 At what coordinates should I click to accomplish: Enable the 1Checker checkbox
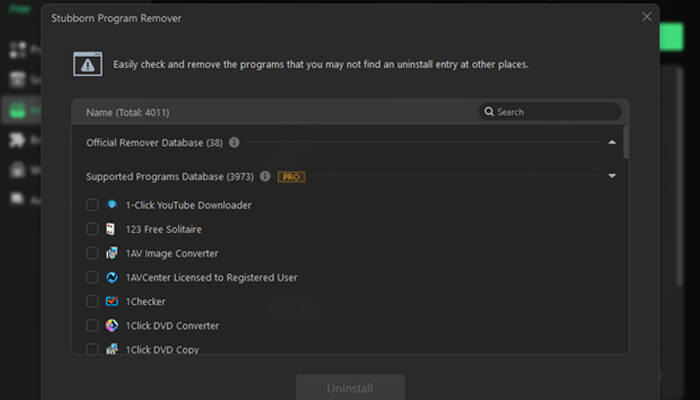pos(92,301)
